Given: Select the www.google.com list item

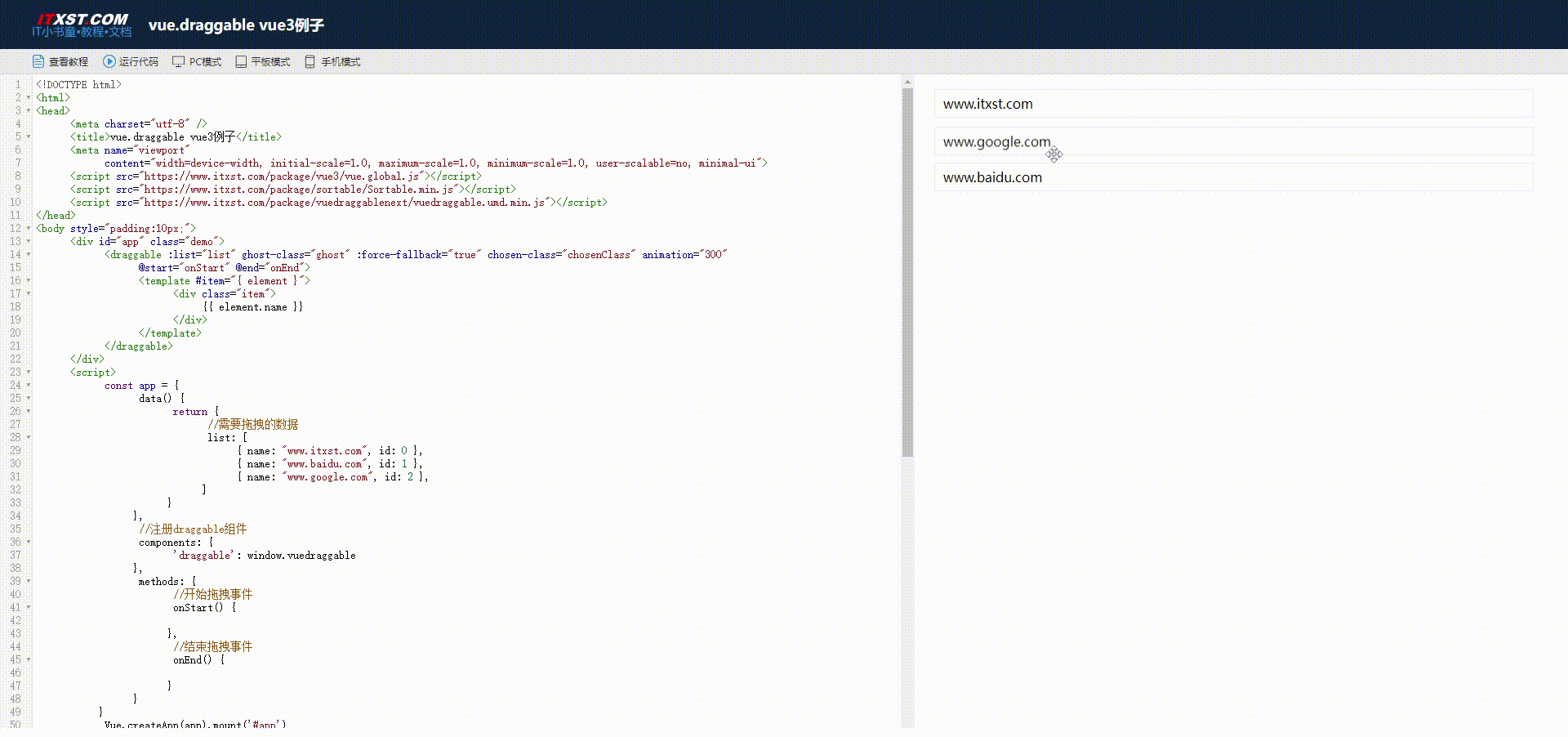Looking at the screenshot, I should pos(1233,141).
